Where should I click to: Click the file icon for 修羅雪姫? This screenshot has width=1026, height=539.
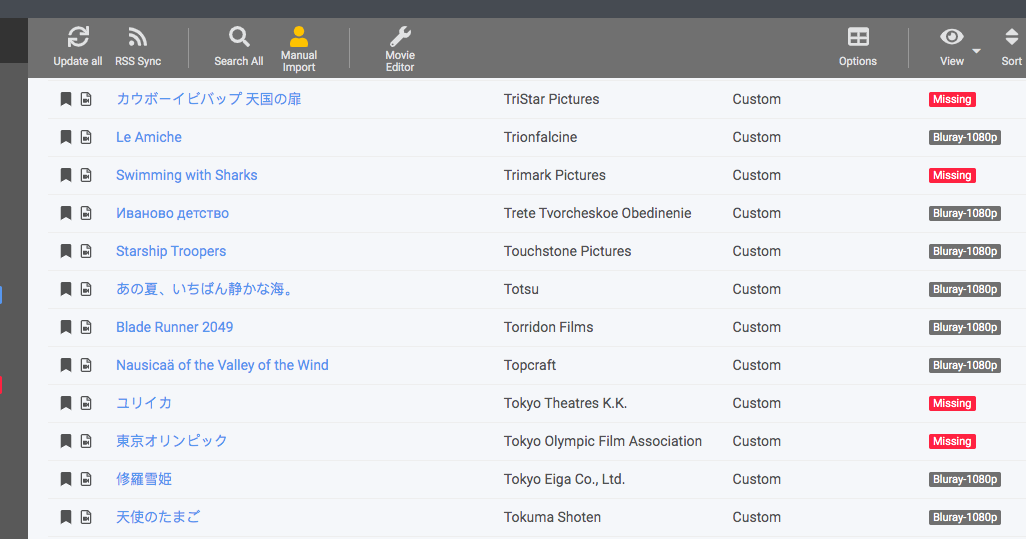point(86,479)
